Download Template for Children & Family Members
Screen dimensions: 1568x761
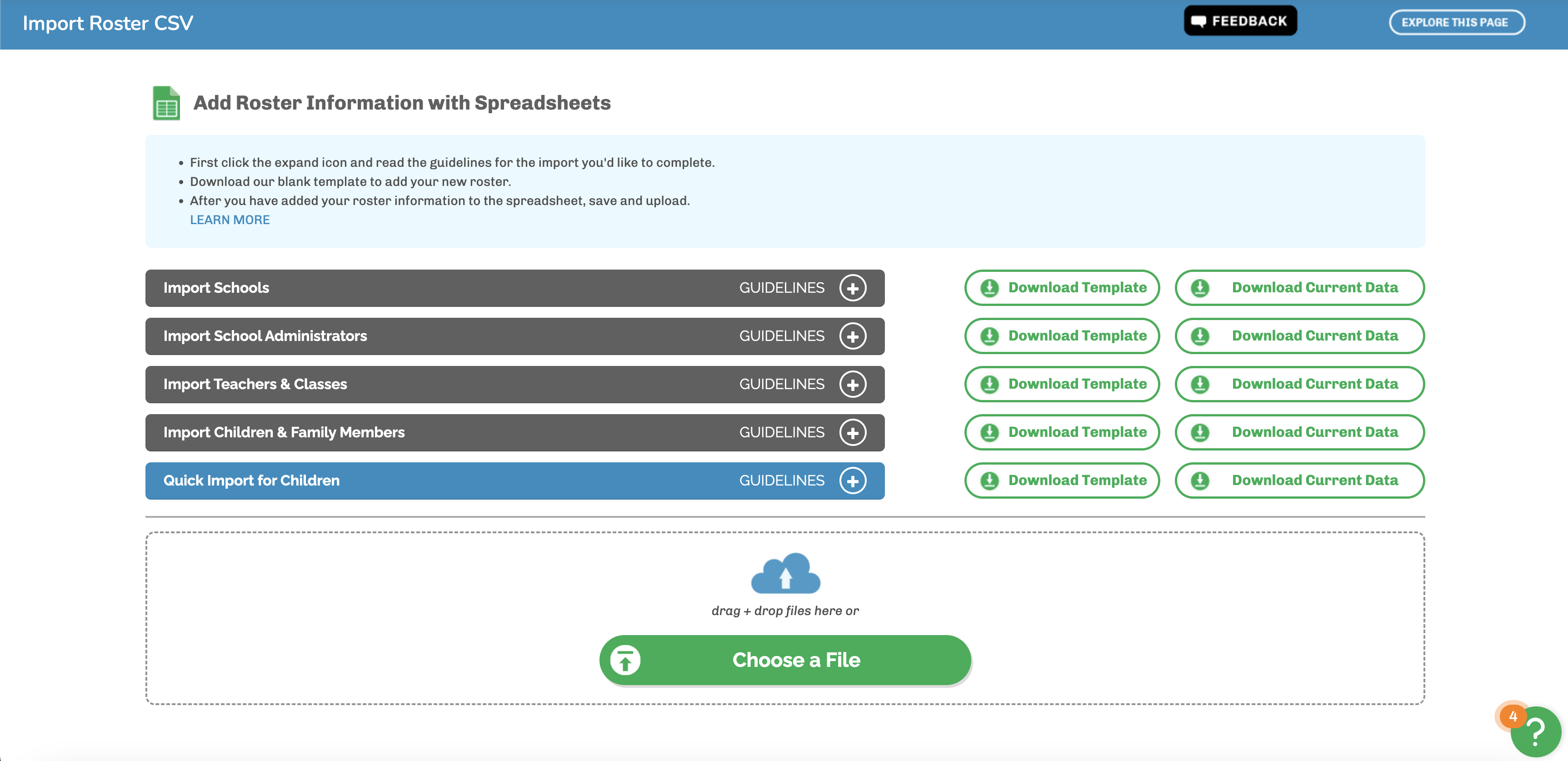coord(1062,432)
